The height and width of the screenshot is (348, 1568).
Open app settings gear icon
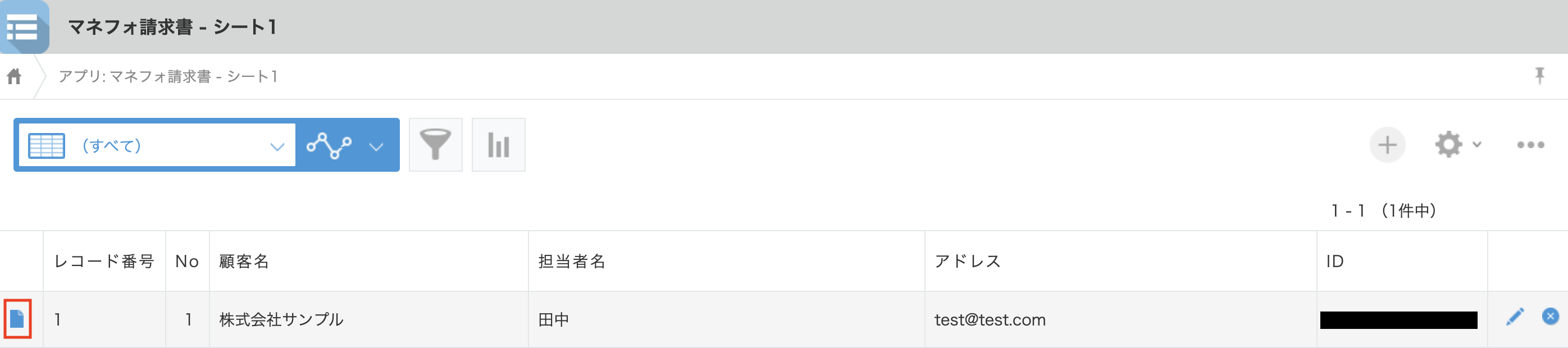(x=1448, y=145)
